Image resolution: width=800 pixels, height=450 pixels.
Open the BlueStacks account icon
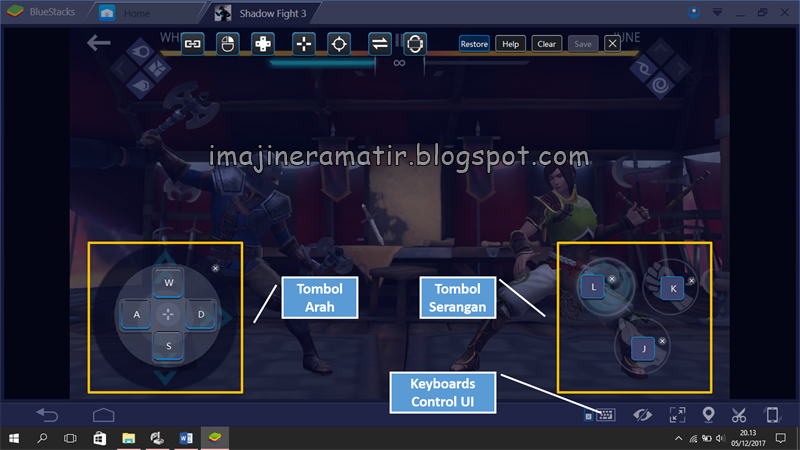(694, 12)
